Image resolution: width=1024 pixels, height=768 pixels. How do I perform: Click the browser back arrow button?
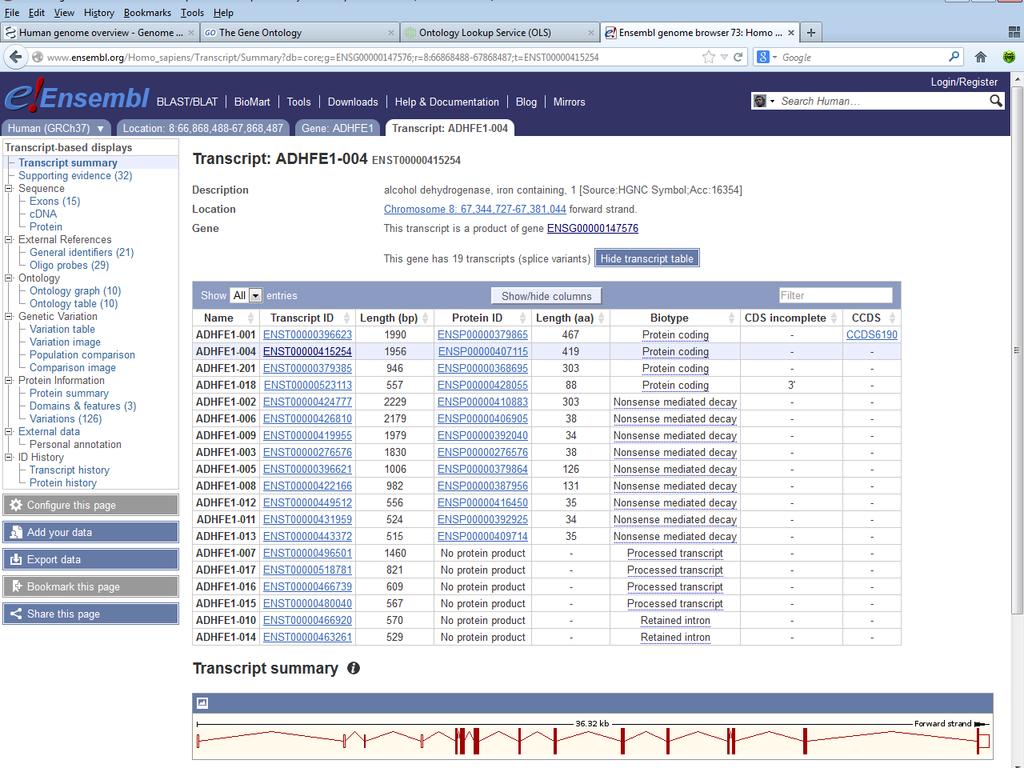(16, 57)
